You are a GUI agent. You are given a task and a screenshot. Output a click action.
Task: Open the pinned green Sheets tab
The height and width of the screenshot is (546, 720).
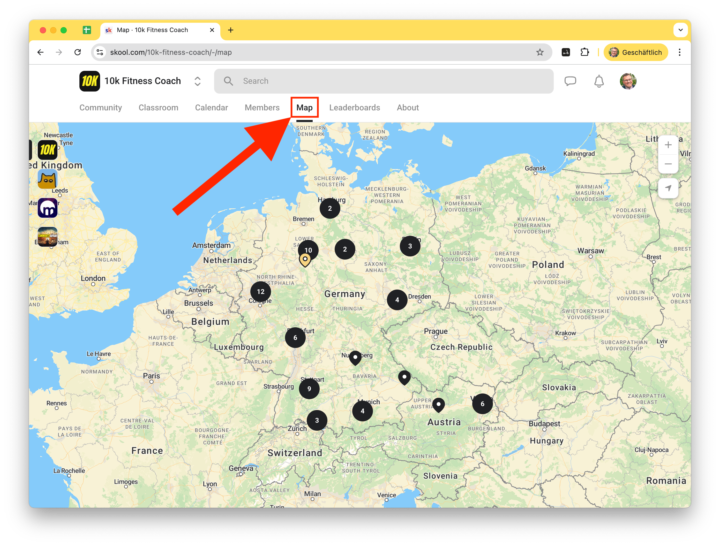(87, 30)
